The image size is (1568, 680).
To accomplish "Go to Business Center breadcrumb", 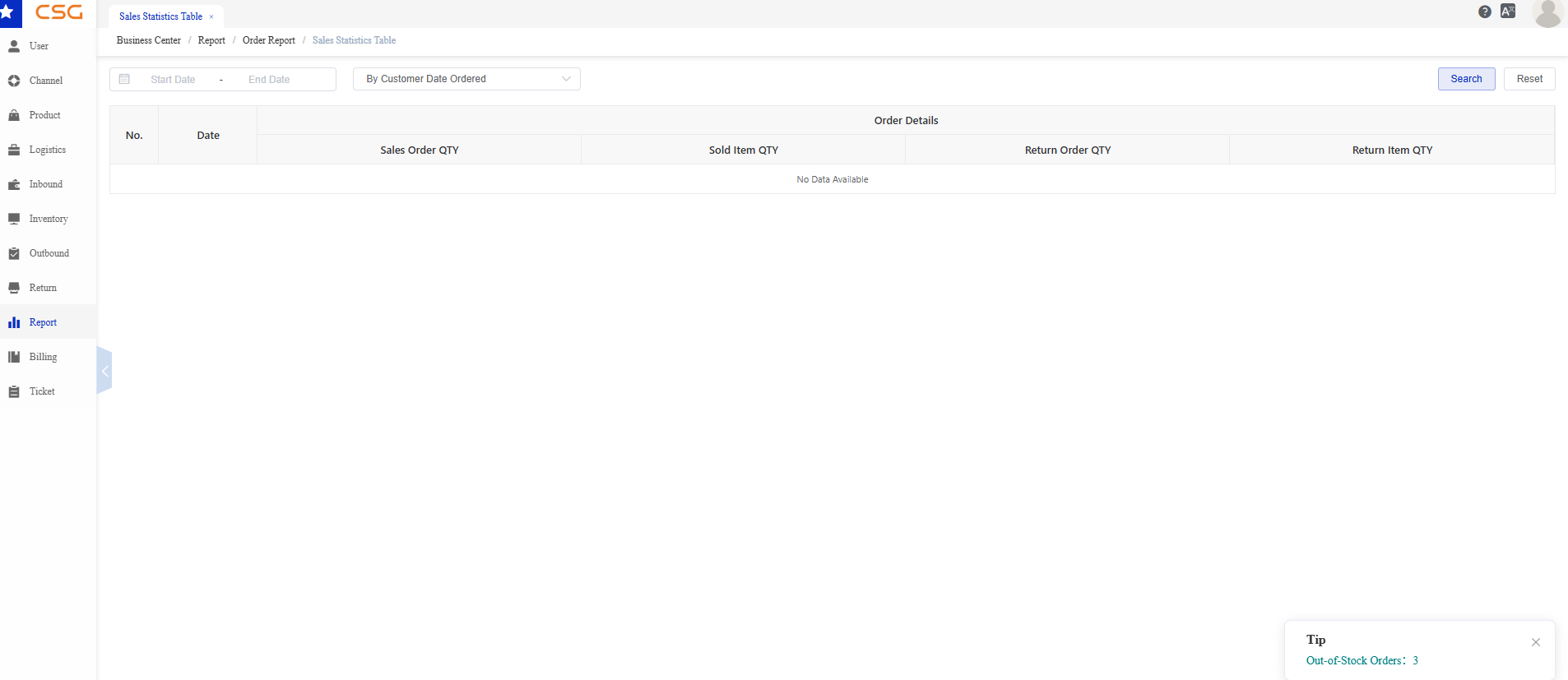I will (x=149, y=40).
